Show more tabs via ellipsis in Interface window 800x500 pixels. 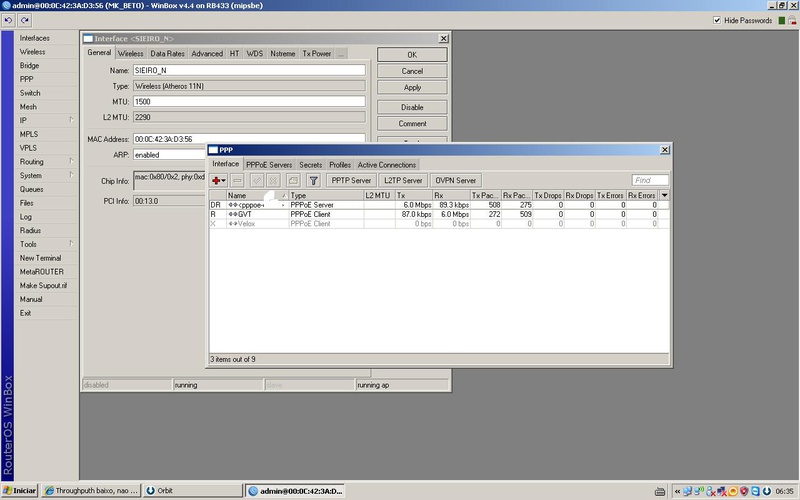[x=341, y=54]
